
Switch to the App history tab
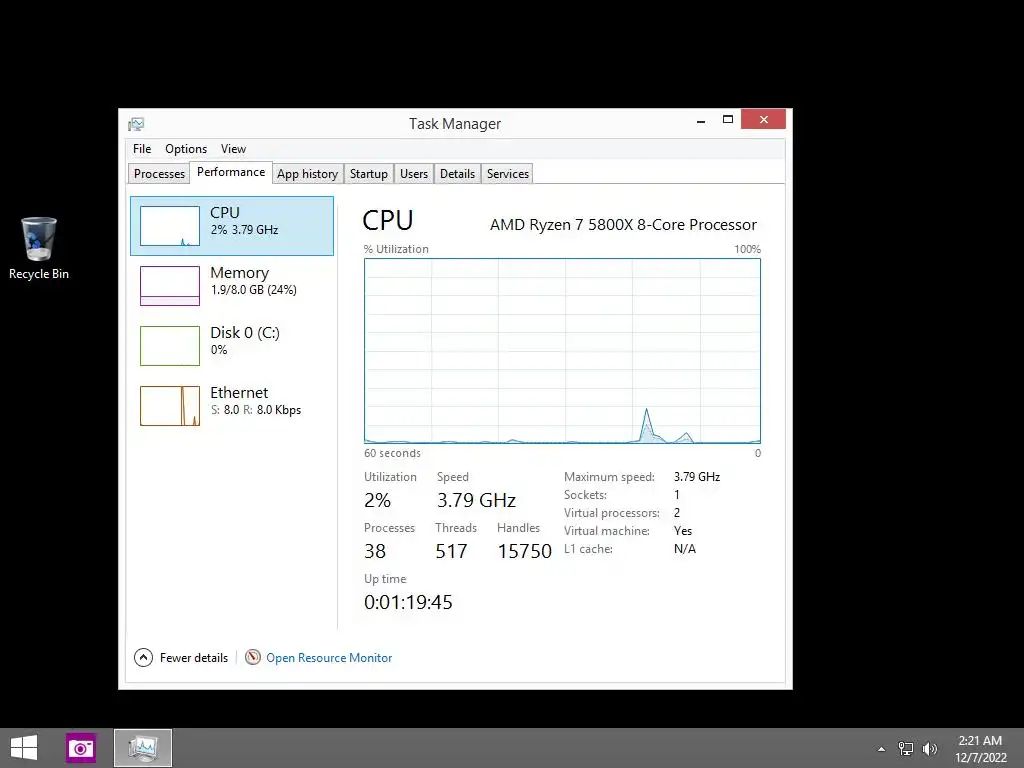point(308,174)
